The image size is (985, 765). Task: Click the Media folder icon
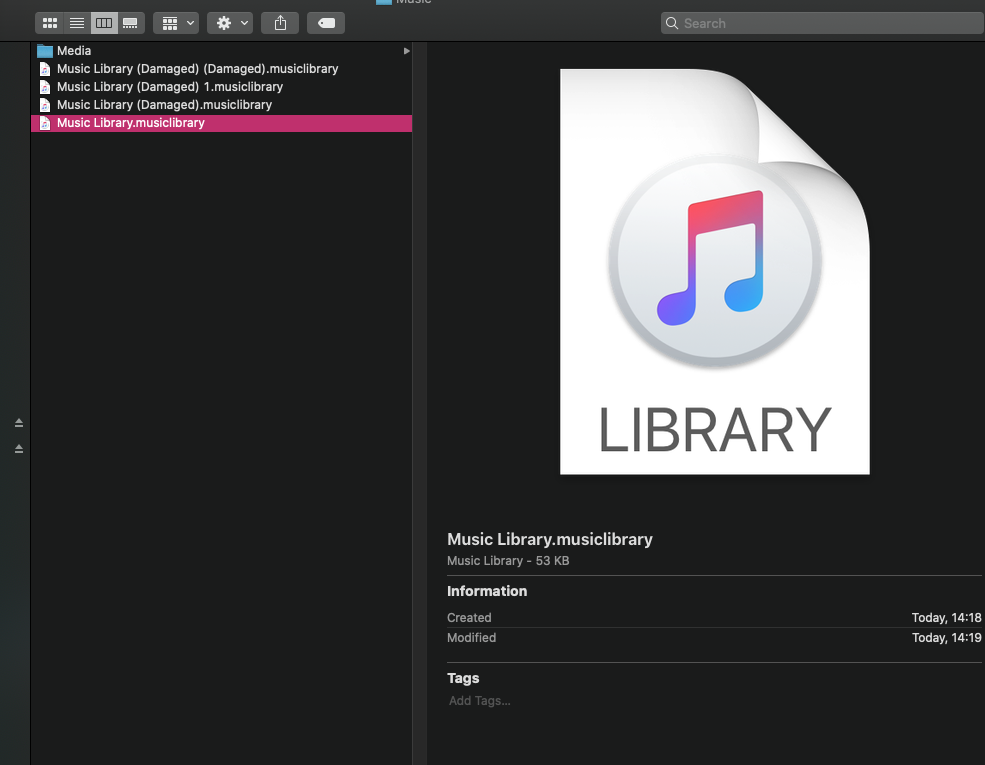[45, 51]
